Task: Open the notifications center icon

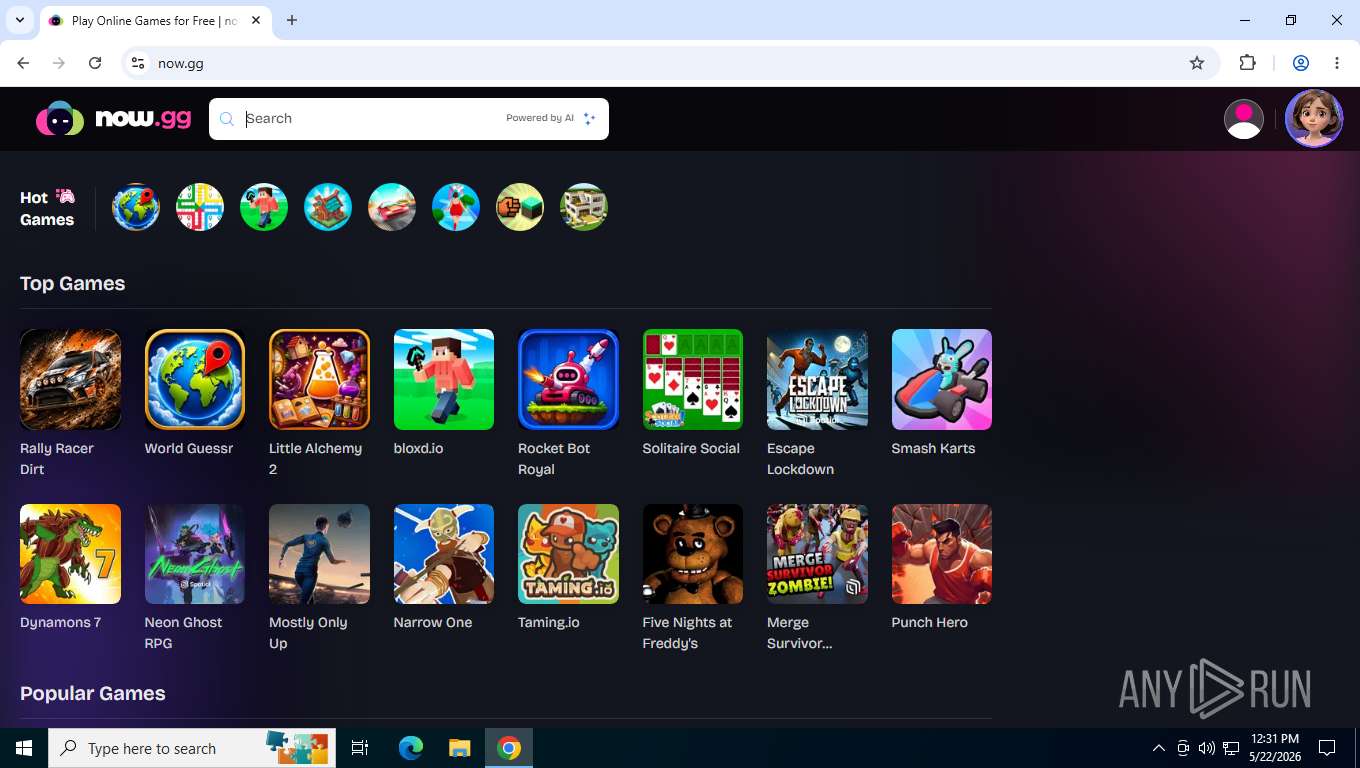Action: 1327,748
